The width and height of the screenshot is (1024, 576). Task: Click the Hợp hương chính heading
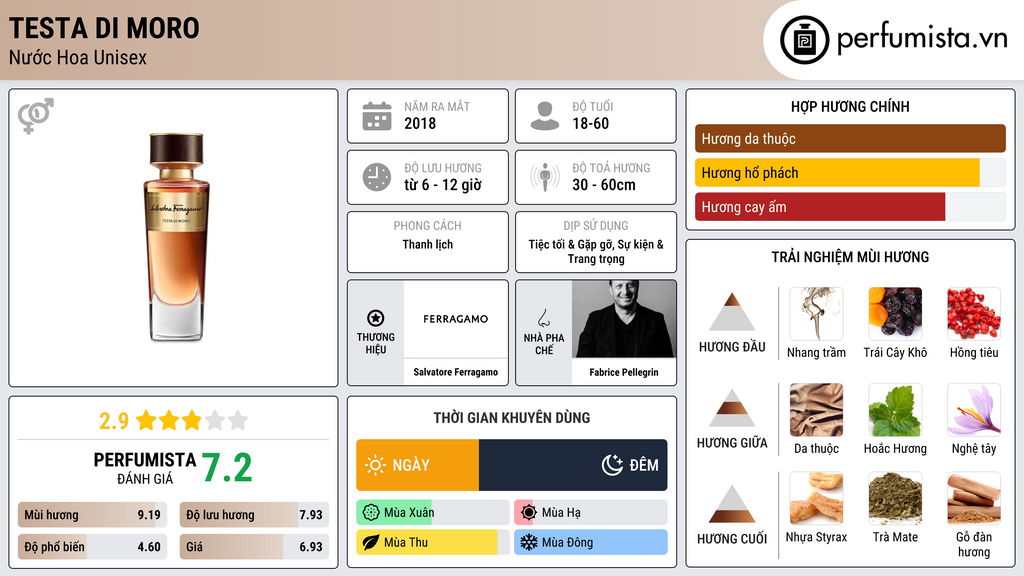click(x=850, y=106)
